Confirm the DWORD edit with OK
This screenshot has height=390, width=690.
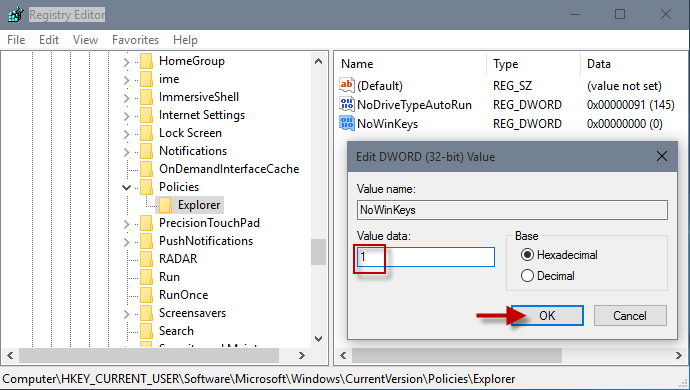547,316
